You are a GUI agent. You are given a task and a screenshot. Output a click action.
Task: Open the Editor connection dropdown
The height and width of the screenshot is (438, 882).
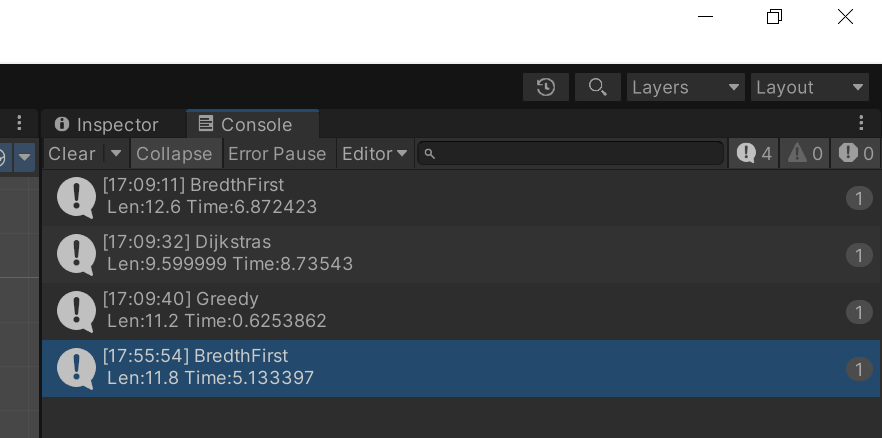(x=374, y=153)
